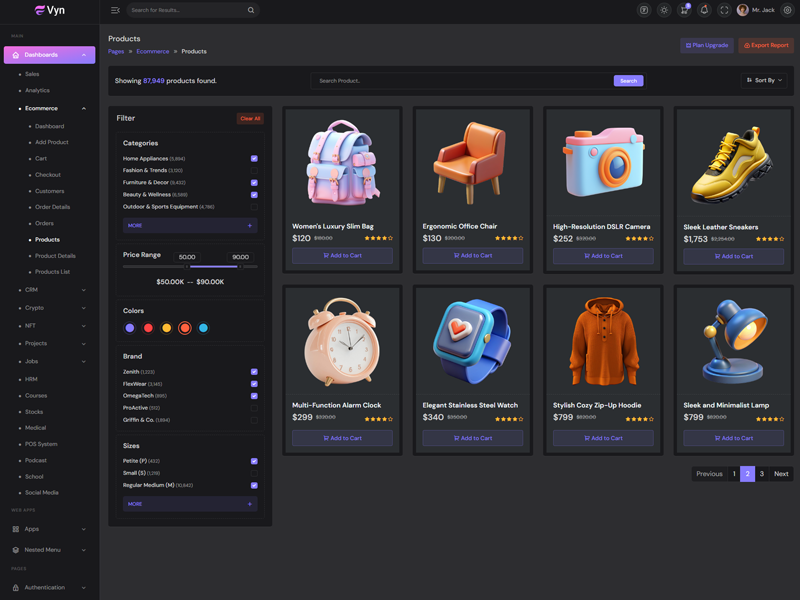Image resolution: width=800 pixels, height=600 pixels.
Task: Click the Search Product input field
Action: [460, 81]
